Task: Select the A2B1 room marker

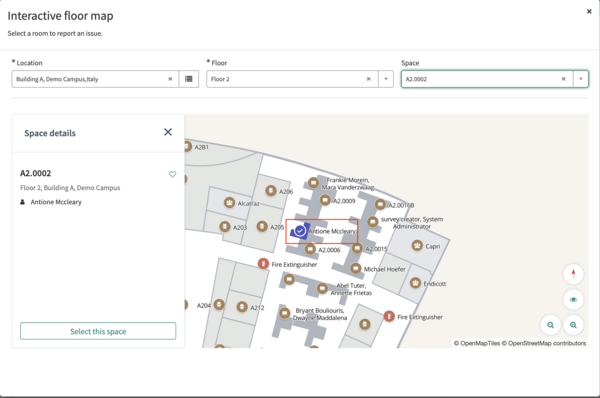Action: (187, 146)
